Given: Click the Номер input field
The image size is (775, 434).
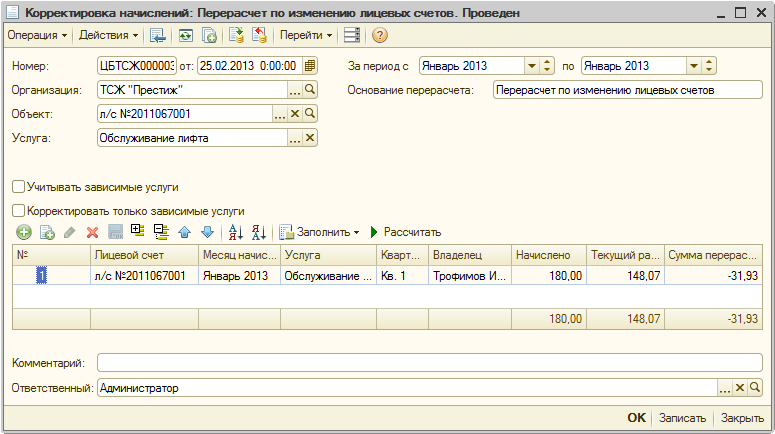Looking at the screenshot, I should pos(137,66).
